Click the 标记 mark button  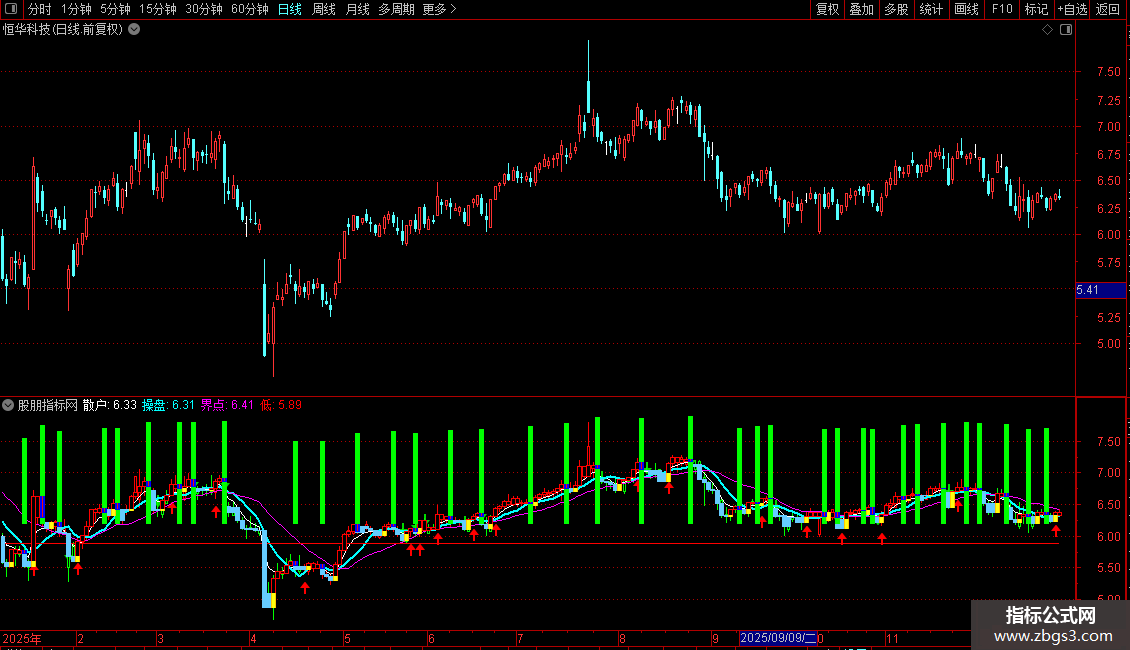coord(1036,9)
